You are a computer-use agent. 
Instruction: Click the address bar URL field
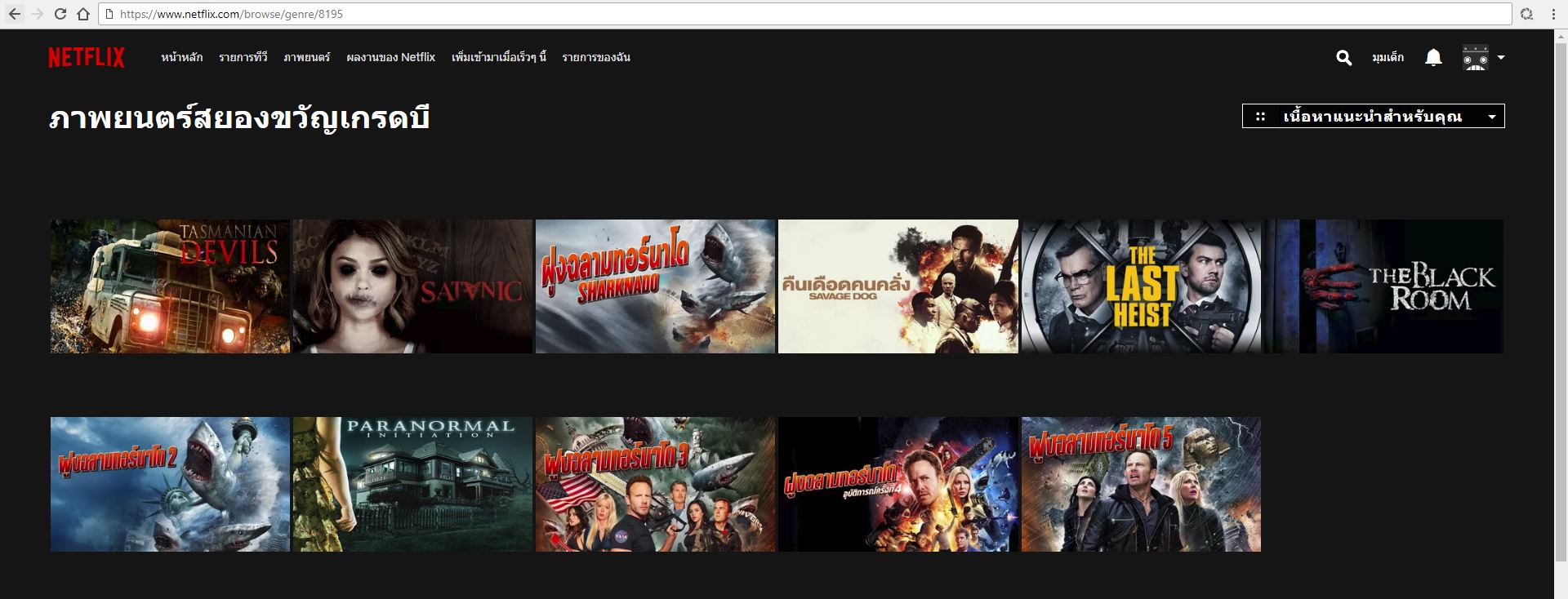(804, 14)
